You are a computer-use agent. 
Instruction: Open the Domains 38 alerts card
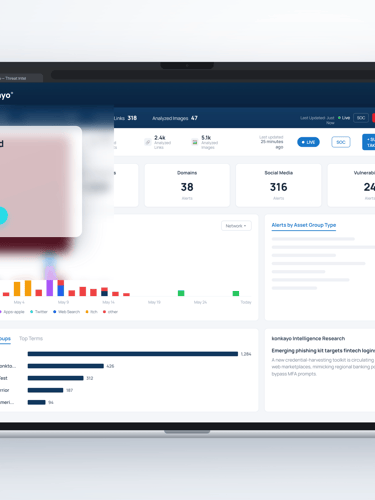click(187, 185)
